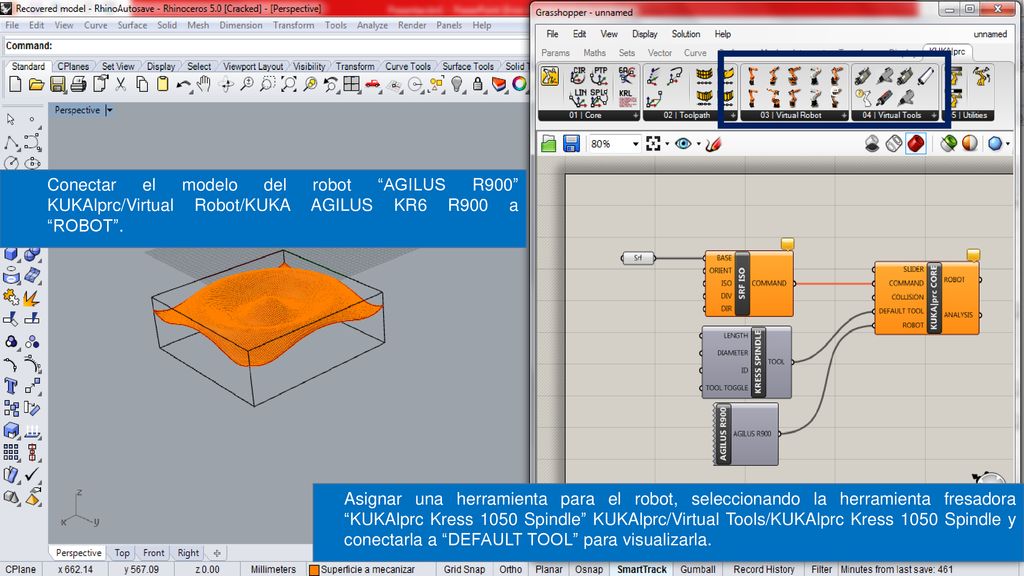The height and width of the screenshot is (576, 1024).
Task: Click the Grasshopper open file green icon
Action: coord(549,144)
